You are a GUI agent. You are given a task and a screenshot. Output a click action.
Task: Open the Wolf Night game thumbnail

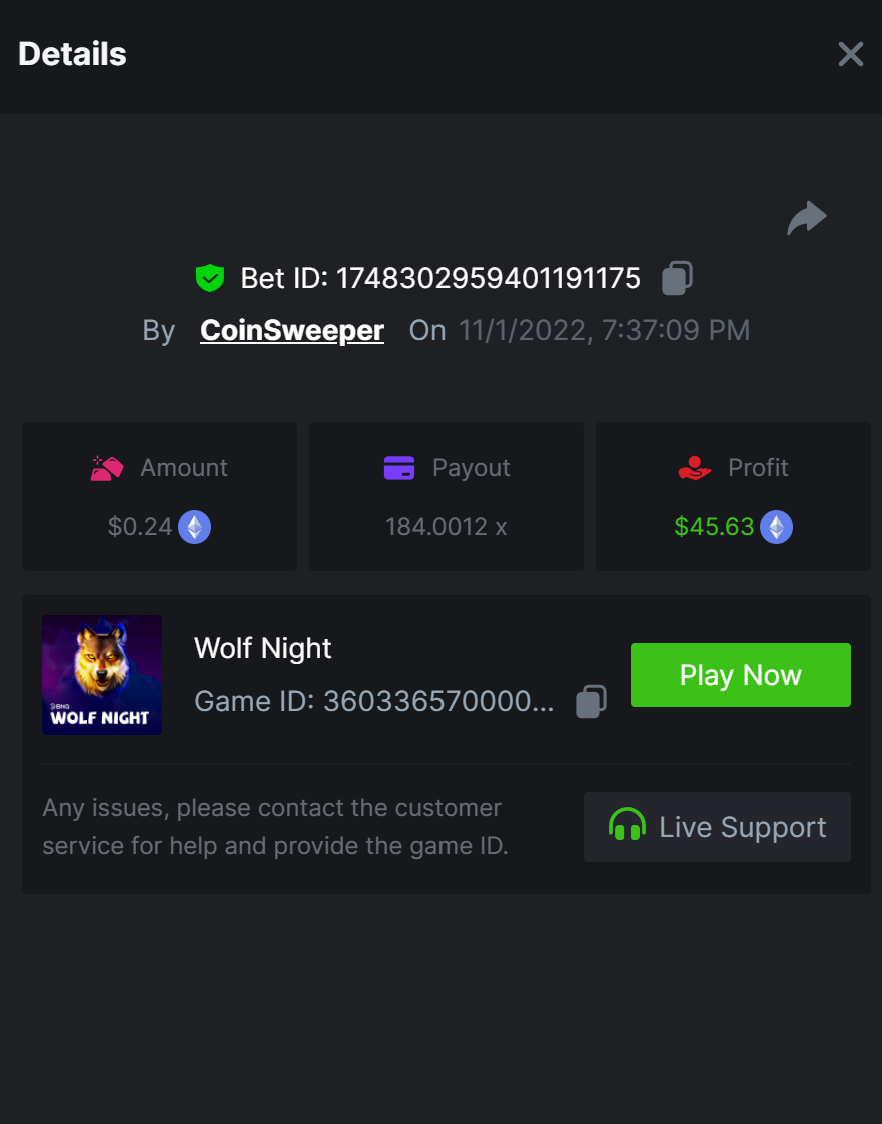pos(102,675)
